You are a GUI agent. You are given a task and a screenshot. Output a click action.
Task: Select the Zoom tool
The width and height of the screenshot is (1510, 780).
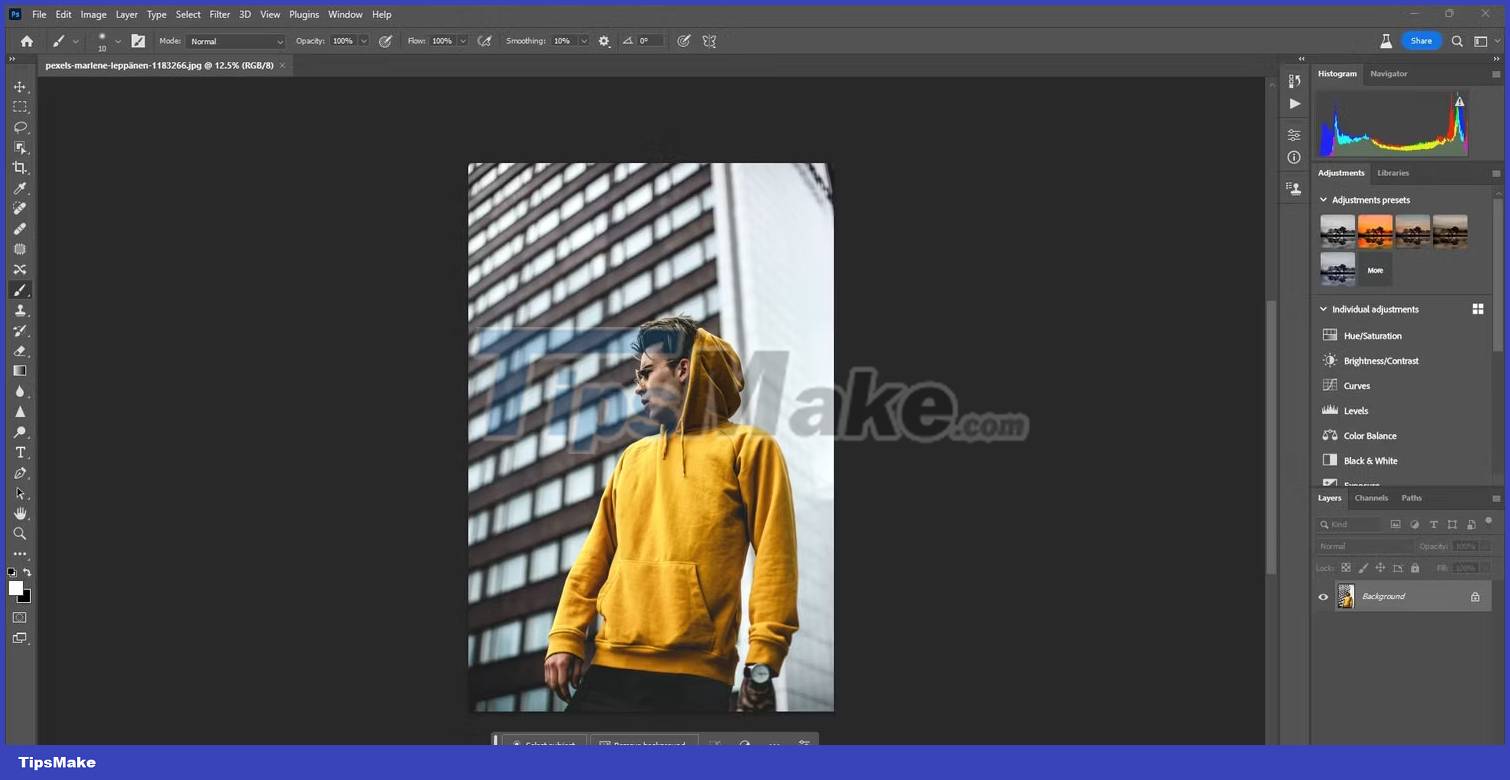20,533
